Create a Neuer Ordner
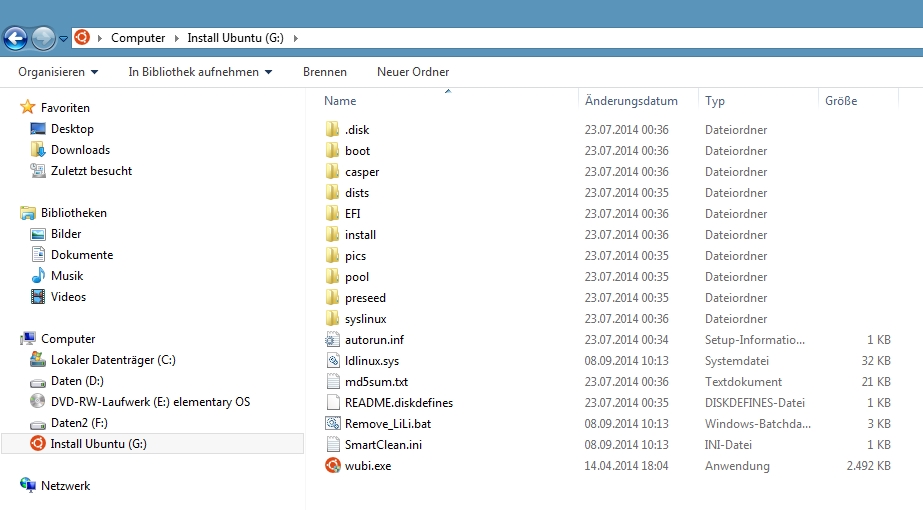923x510 pixels. tap(413, 72)
